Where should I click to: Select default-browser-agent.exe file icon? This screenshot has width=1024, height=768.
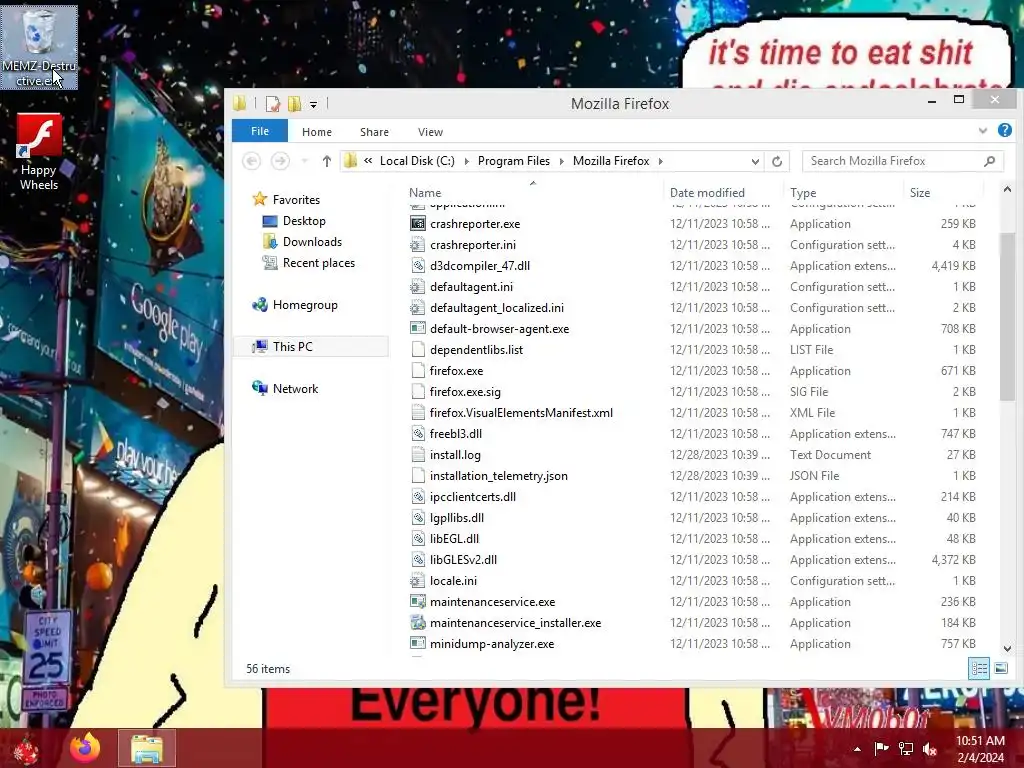click(418, 328)
